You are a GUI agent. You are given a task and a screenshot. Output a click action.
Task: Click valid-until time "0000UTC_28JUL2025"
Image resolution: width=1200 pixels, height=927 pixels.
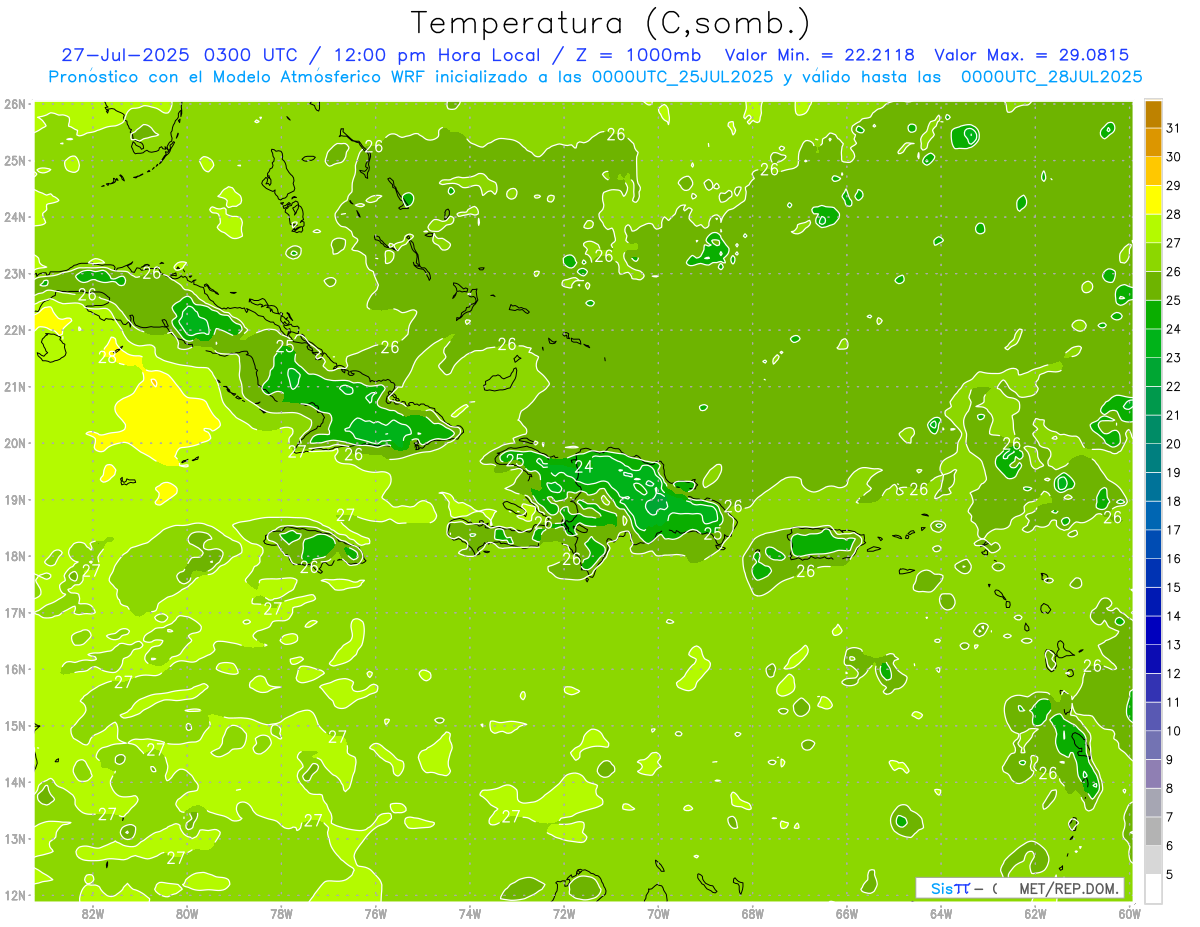pyautogui.click(x=1052, y=77)
